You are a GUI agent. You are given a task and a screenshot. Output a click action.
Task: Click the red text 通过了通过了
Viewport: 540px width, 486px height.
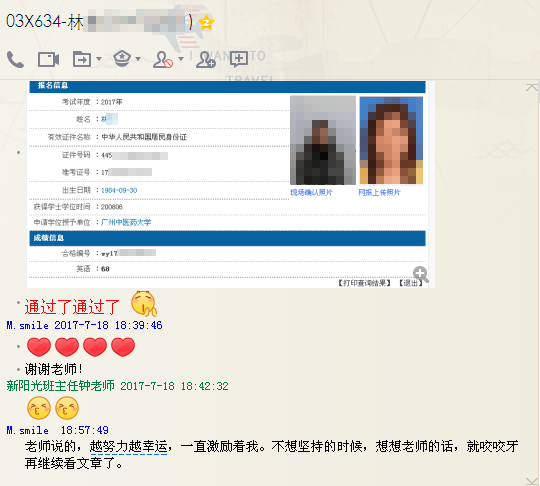click(x=72, y=307)
